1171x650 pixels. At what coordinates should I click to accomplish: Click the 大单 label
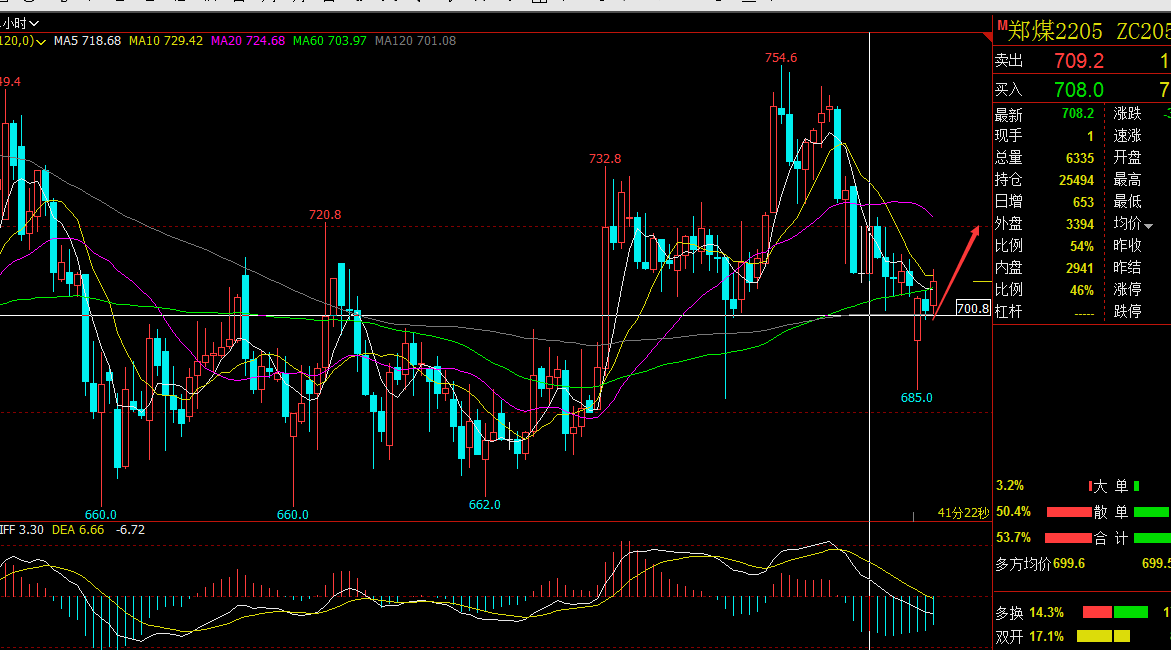tap(1111, 486)
